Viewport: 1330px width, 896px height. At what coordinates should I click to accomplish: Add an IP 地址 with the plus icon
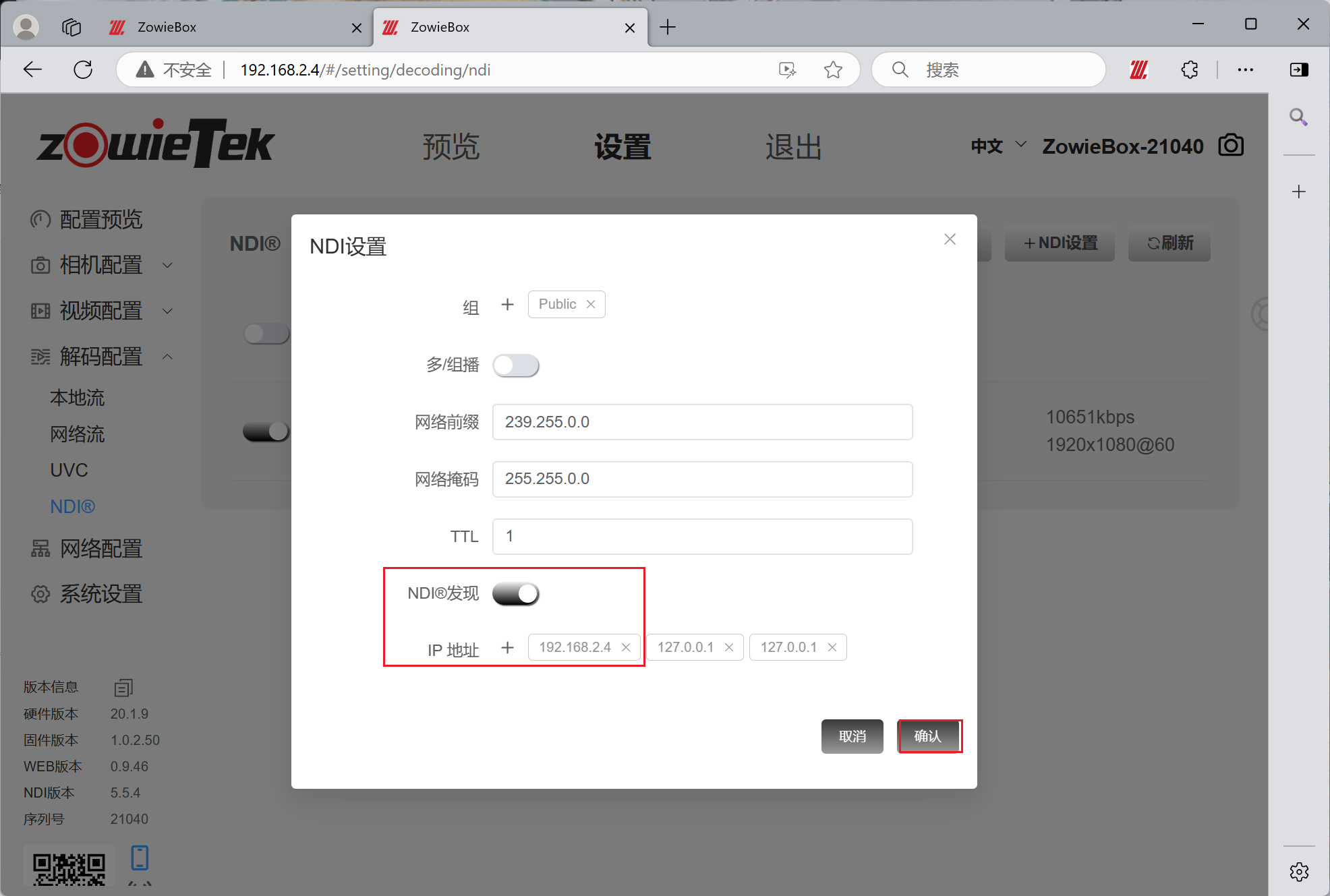(x=507, y=648)
